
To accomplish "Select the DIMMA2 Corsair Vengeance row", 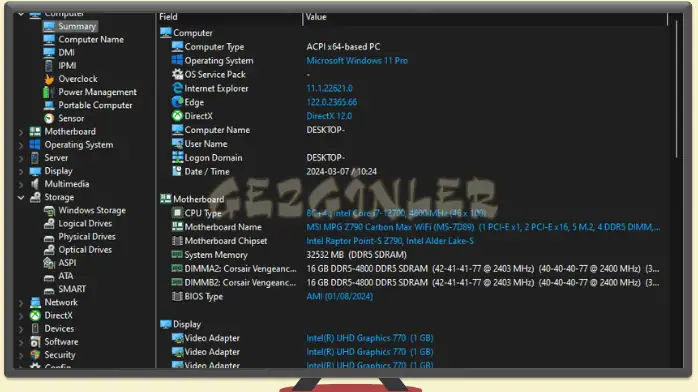I will pyautogui.click(x=414, y=269).
